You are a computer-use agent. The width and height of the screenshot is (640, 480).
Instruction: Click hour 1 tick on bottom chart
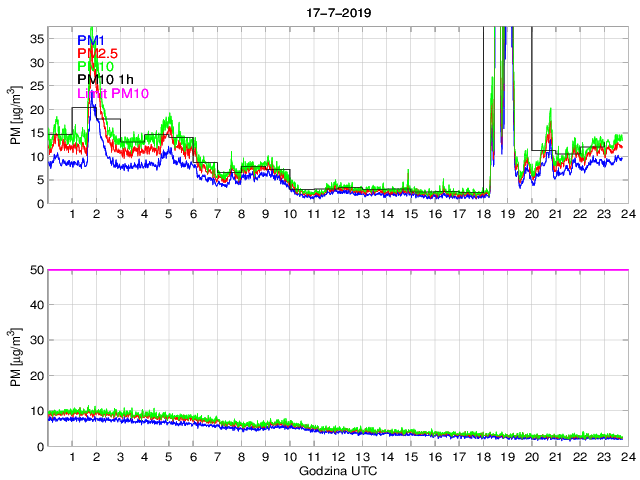pyautogui.click(x=72, y=457)
